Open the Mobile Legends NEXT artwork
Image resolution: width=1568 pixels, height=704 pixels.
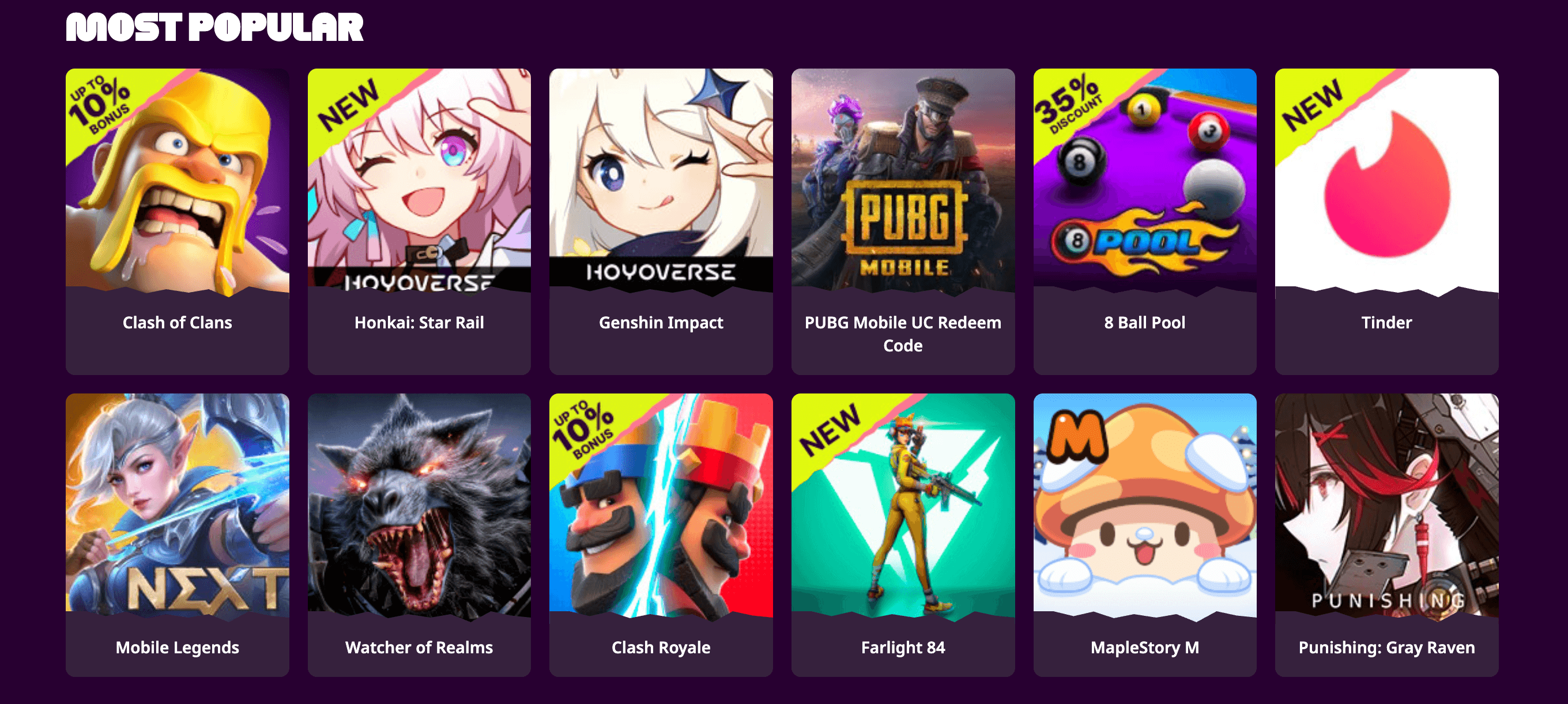click(177, 508)
